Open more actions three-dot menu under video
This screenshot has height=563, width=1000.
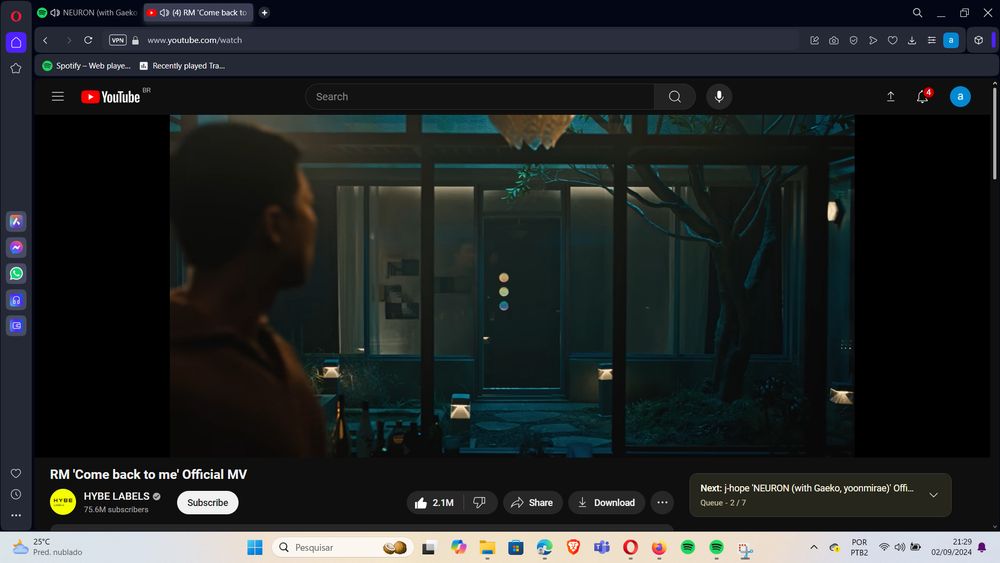click(662, 502)
